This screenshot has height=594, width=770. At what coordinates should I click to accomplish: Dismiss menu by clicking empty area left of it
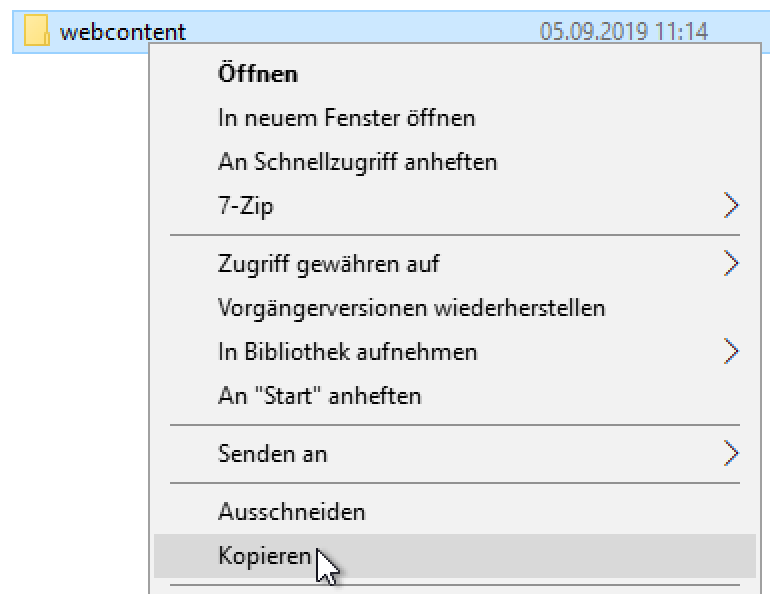point(70,300)
